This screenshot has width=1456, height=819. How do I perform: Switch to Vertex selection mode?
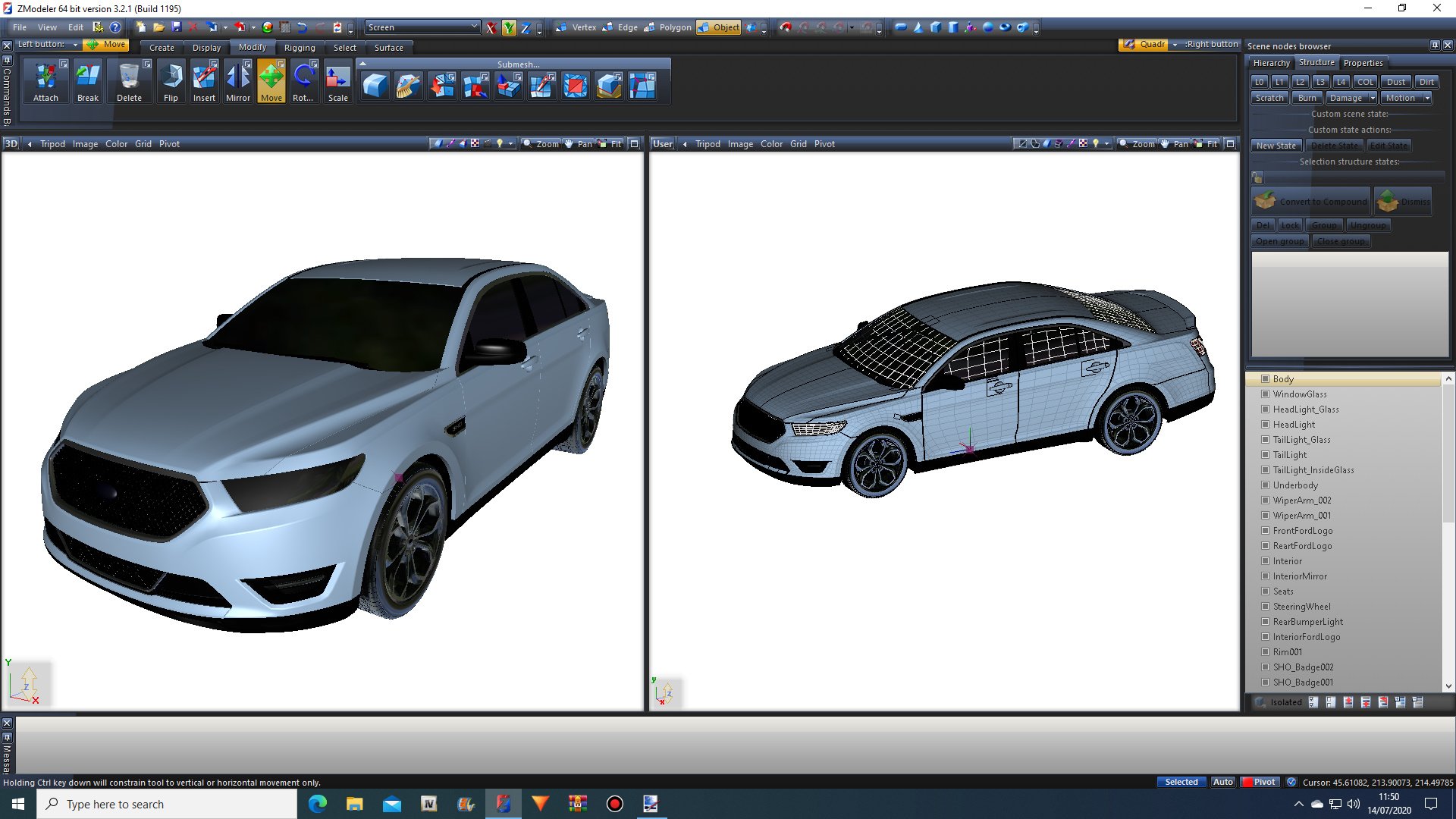576,27
